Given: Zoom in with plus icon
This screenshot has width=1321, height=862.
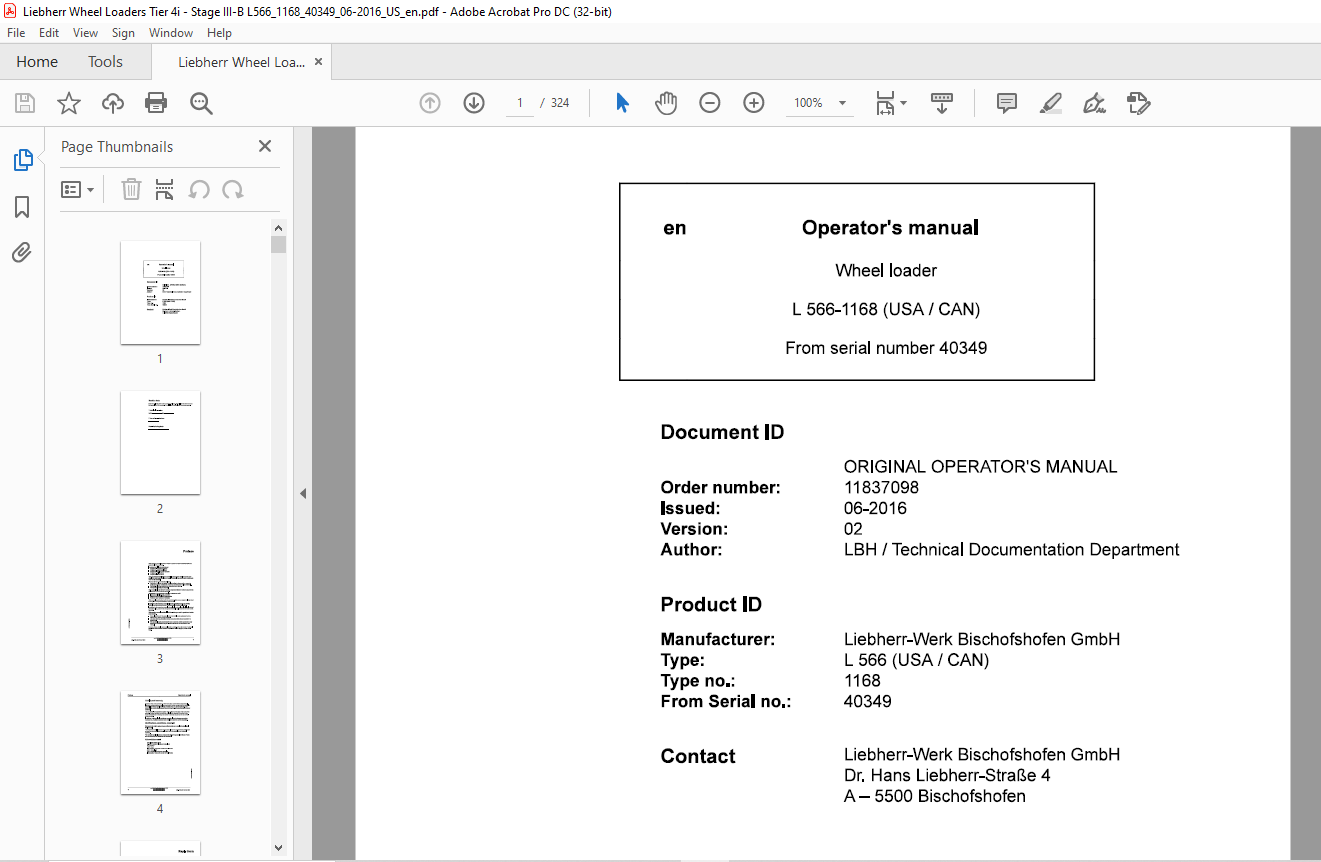Looking at the screenshot, I should coord(754,103).
